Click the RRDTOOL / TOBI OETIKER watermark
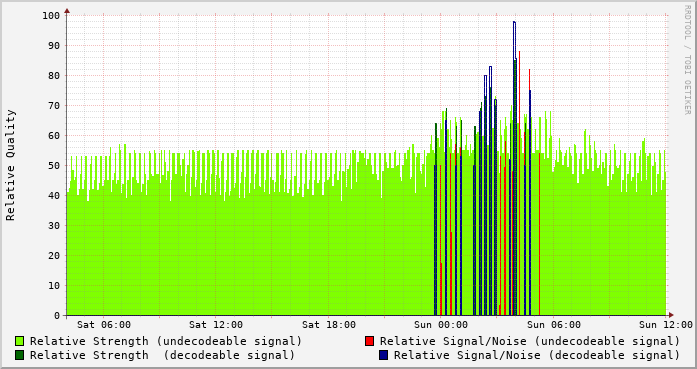The width and height of the screenshot is (697, 369). [688, 60]
